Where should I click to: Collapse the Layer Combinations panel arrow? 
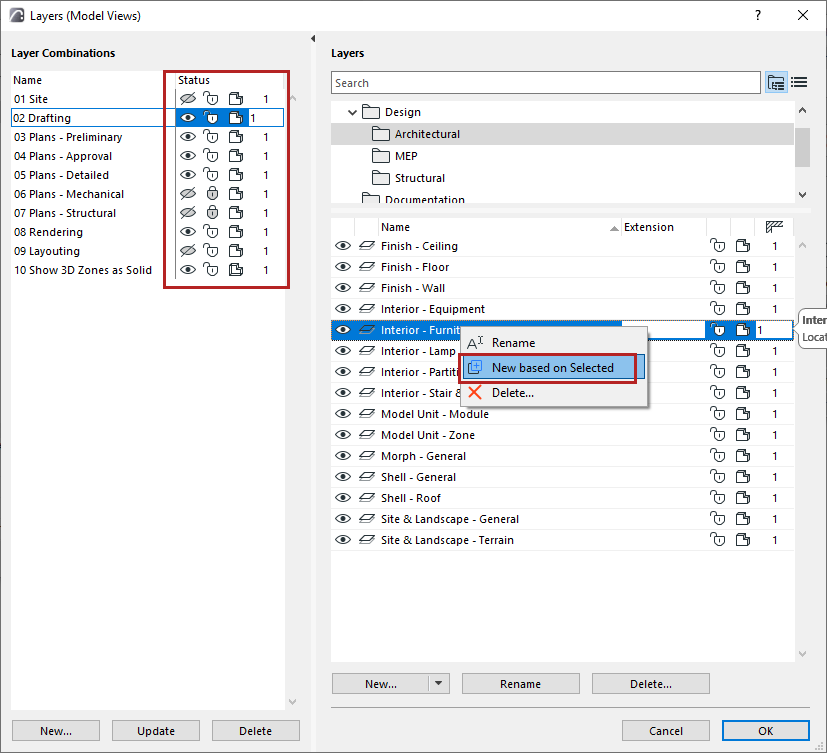tap(313, 38)
